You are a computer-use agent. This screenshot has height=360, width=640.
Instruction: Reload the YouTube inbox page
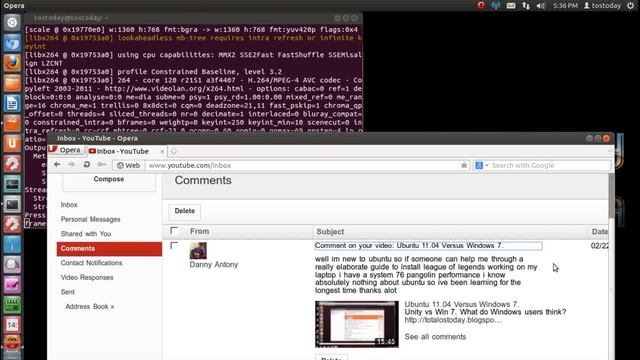click(87, 164)
